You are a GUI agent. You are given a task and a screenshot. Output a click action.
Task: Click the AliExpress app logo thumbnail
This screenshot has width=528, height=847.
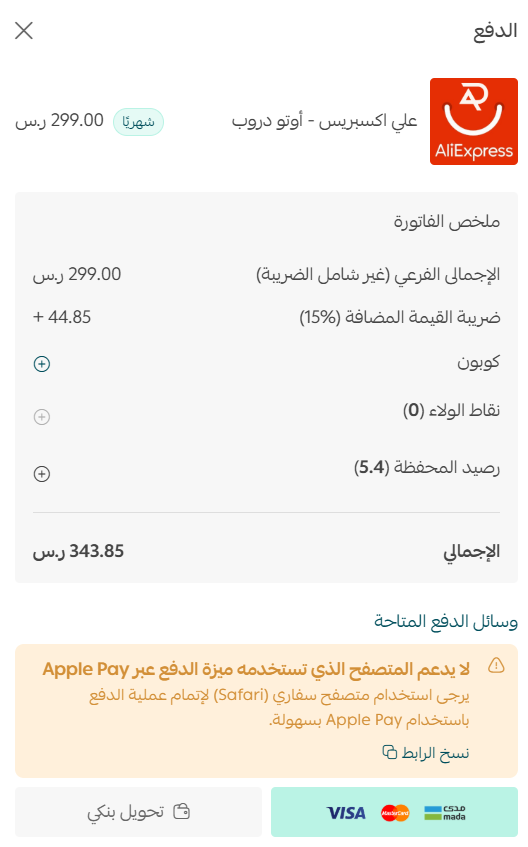(473, 122)
